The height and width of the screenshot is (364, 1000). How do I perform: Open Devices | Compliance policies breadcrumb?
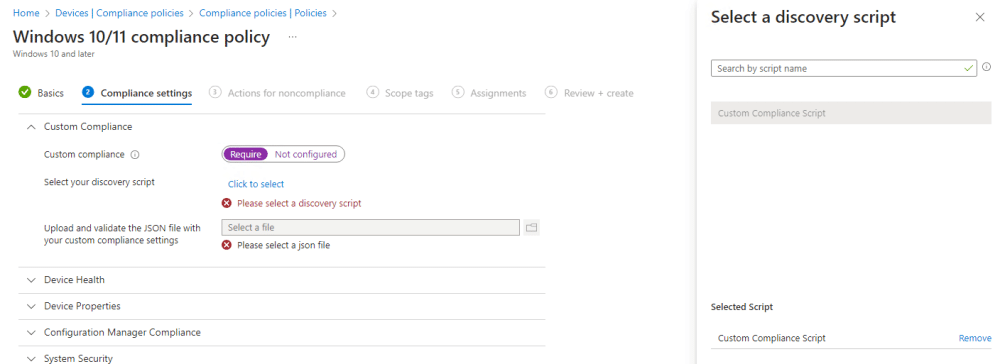[119, 13]
